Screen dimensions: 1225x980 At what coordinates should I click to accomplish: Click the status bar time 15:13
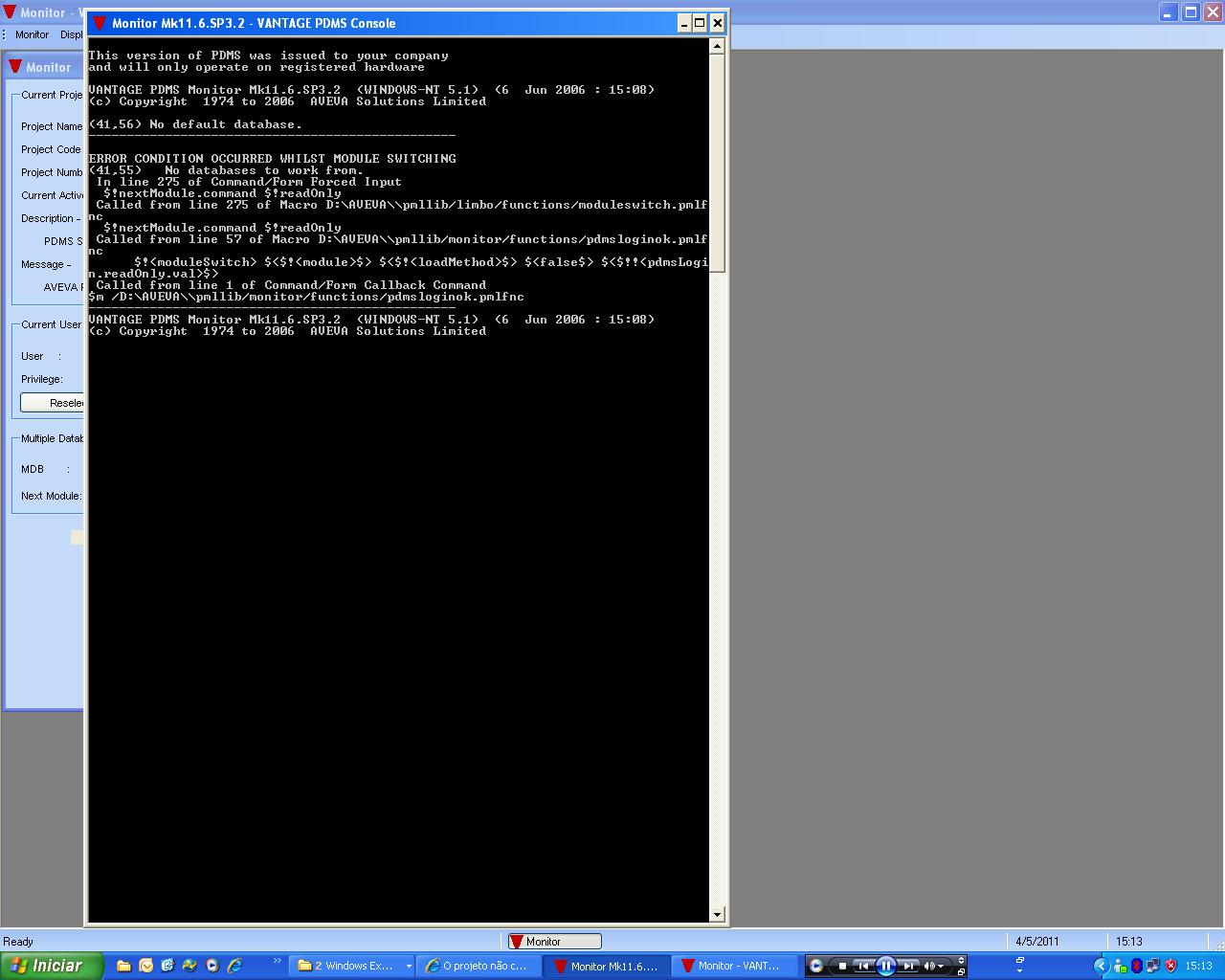[x=1129, y=942]
